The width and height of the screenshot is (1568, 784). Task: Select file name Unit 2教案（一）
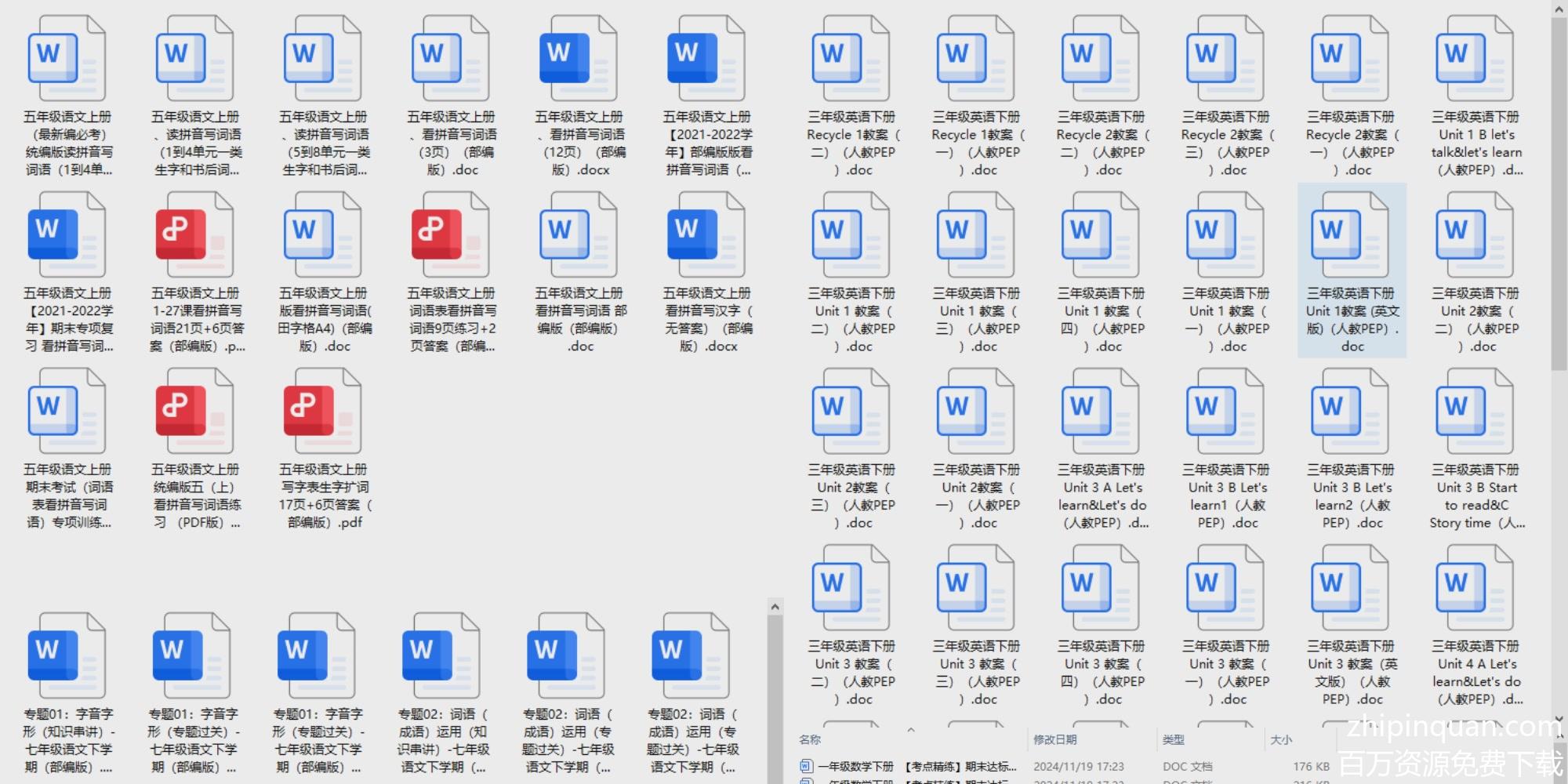pos(976,495)
